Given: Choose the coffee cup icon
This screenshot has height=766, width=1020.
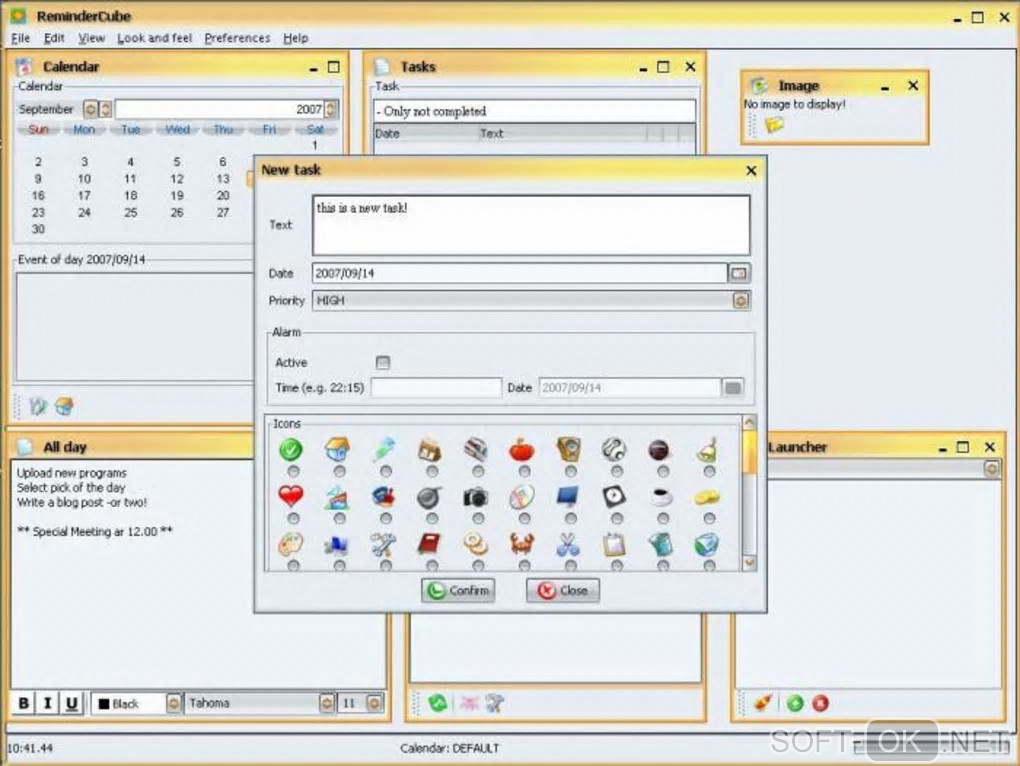Looking at the screenshot, I should (x=661, y=497).
